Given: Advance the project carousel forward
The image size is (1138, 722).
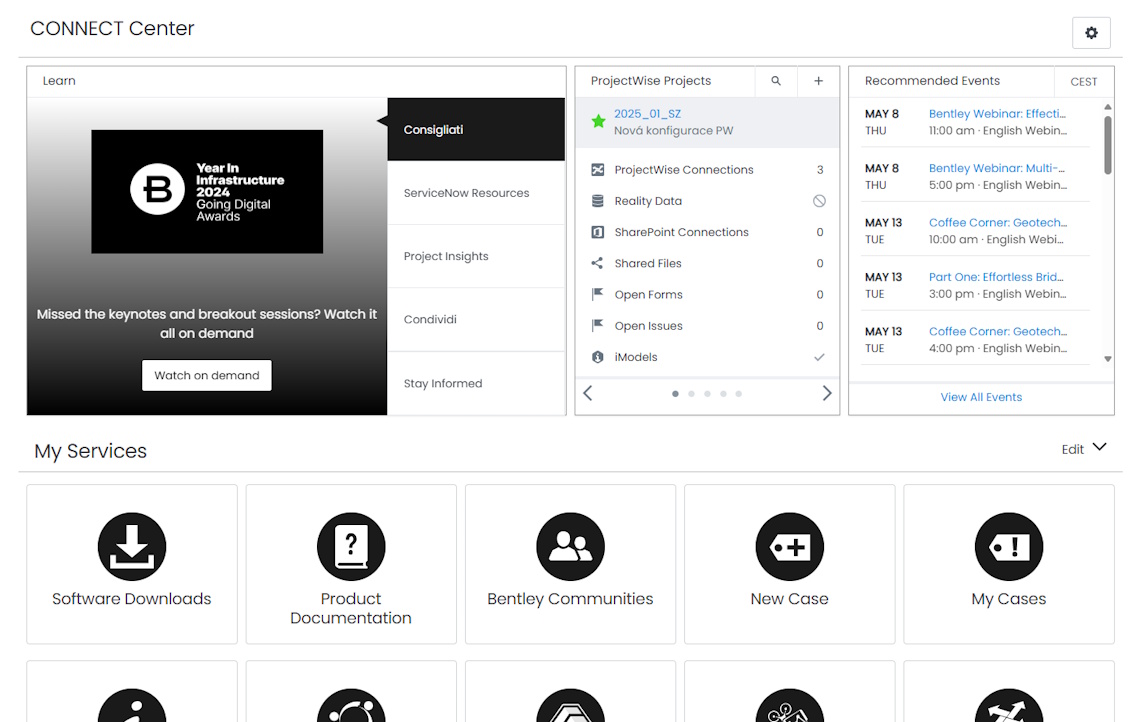Looking at the screenshot, I should (x=827, y=393).
